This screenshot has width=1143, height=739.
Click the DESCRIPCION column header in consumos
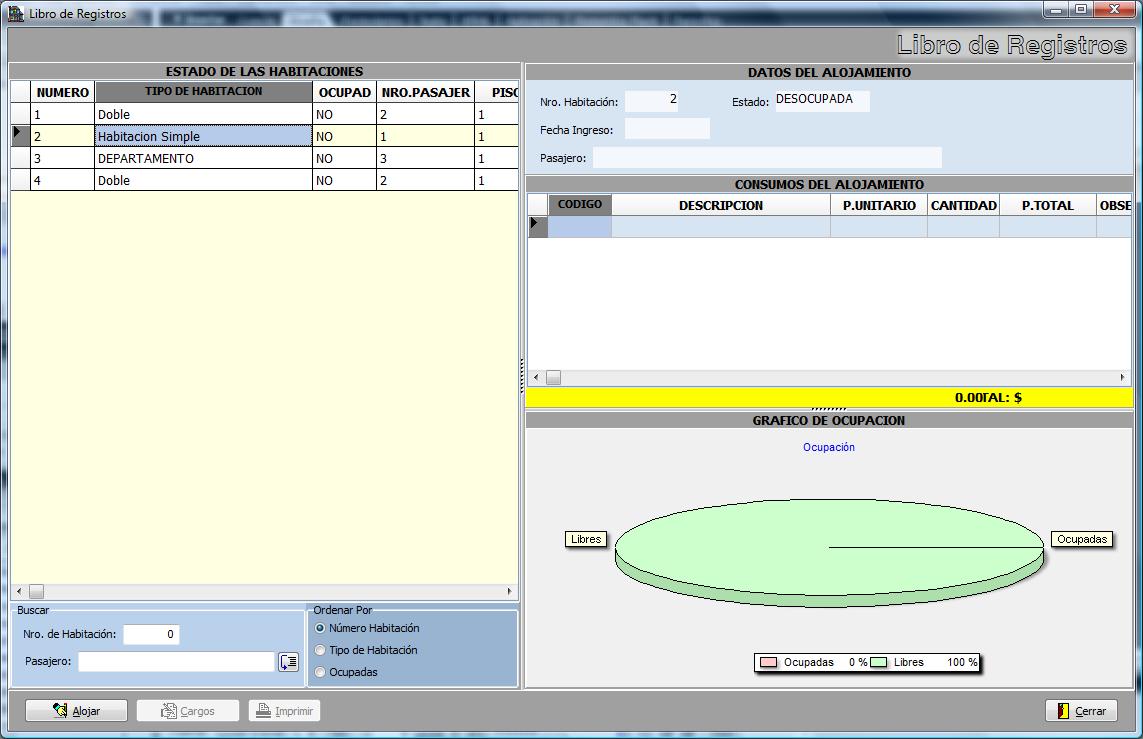point(720,205)
